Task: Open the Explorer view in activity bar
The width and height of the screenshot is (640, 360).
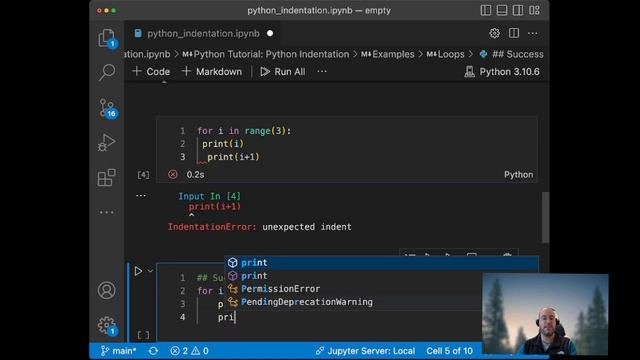Action: pos(107,38)
